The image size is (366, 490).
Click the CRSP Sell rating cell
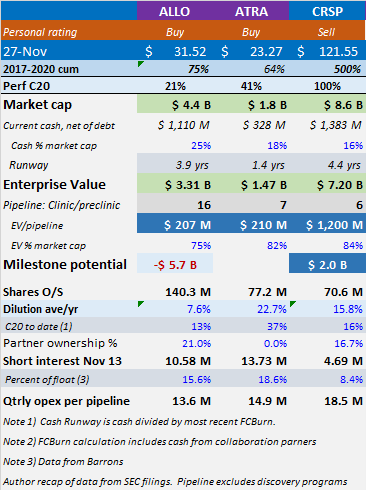327,32
